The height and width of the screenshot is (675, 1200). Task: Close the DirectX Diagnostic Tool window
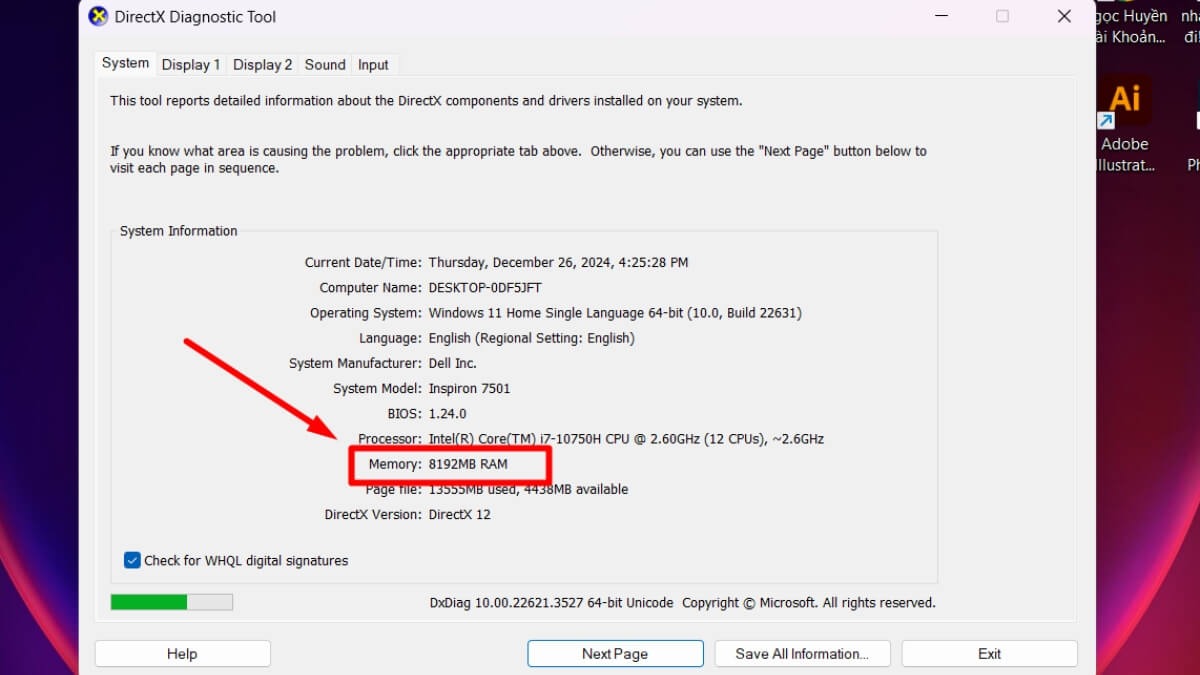coord(1064,16)
